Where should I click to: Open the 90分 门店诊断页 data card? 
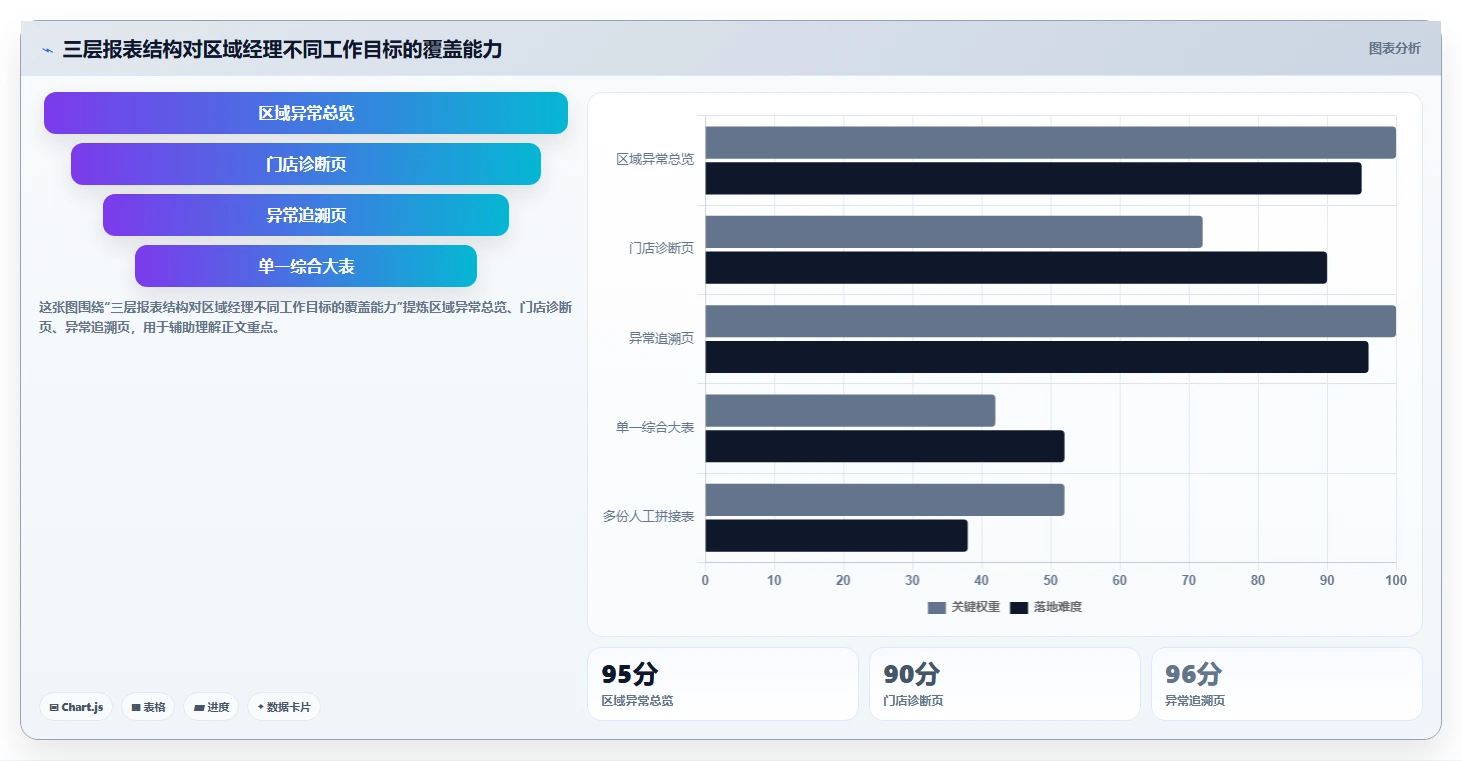pyautogui.click(x=1005, y=684)
